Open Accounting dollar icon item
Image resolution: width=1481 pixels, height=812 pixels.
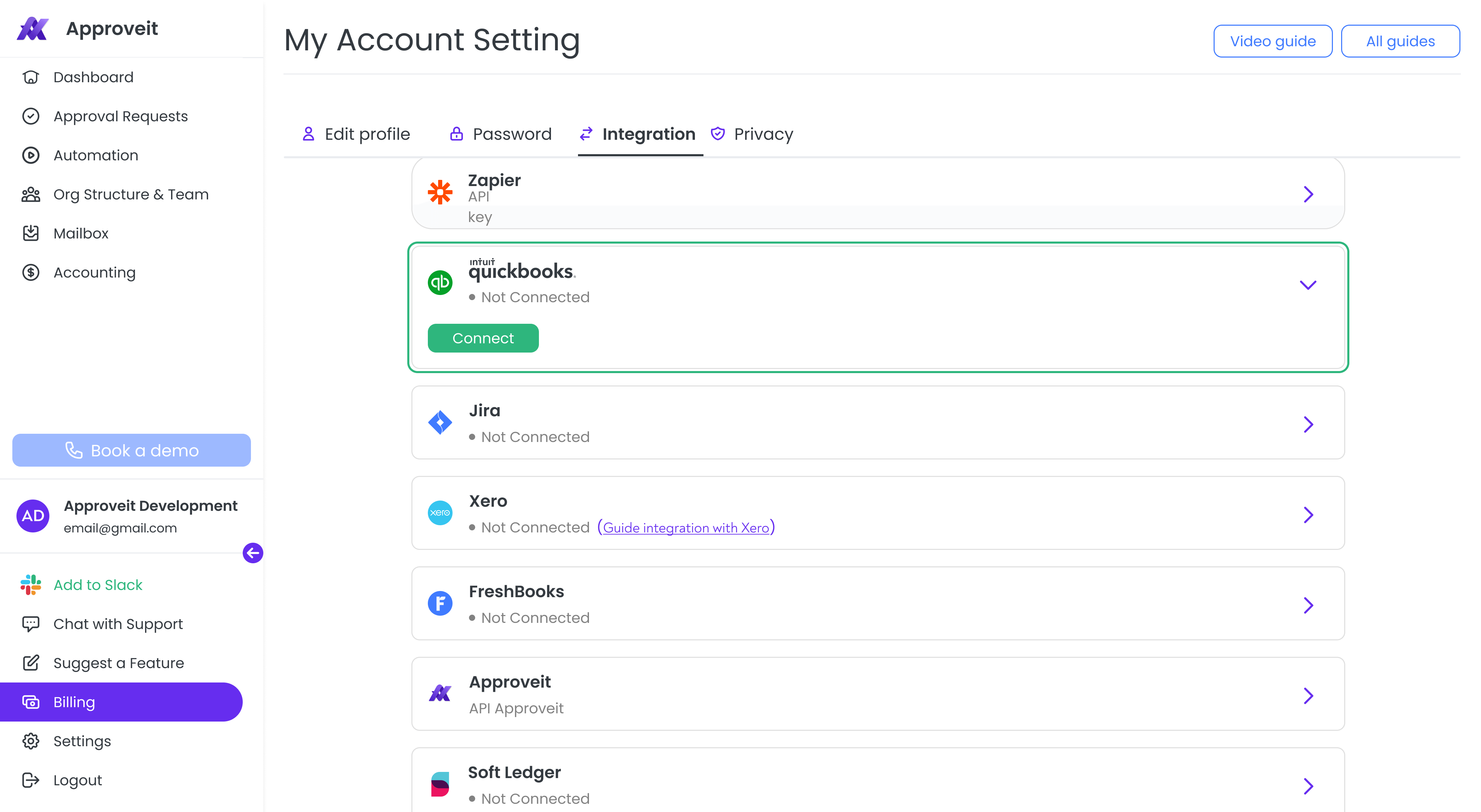(x=31, y=272)
